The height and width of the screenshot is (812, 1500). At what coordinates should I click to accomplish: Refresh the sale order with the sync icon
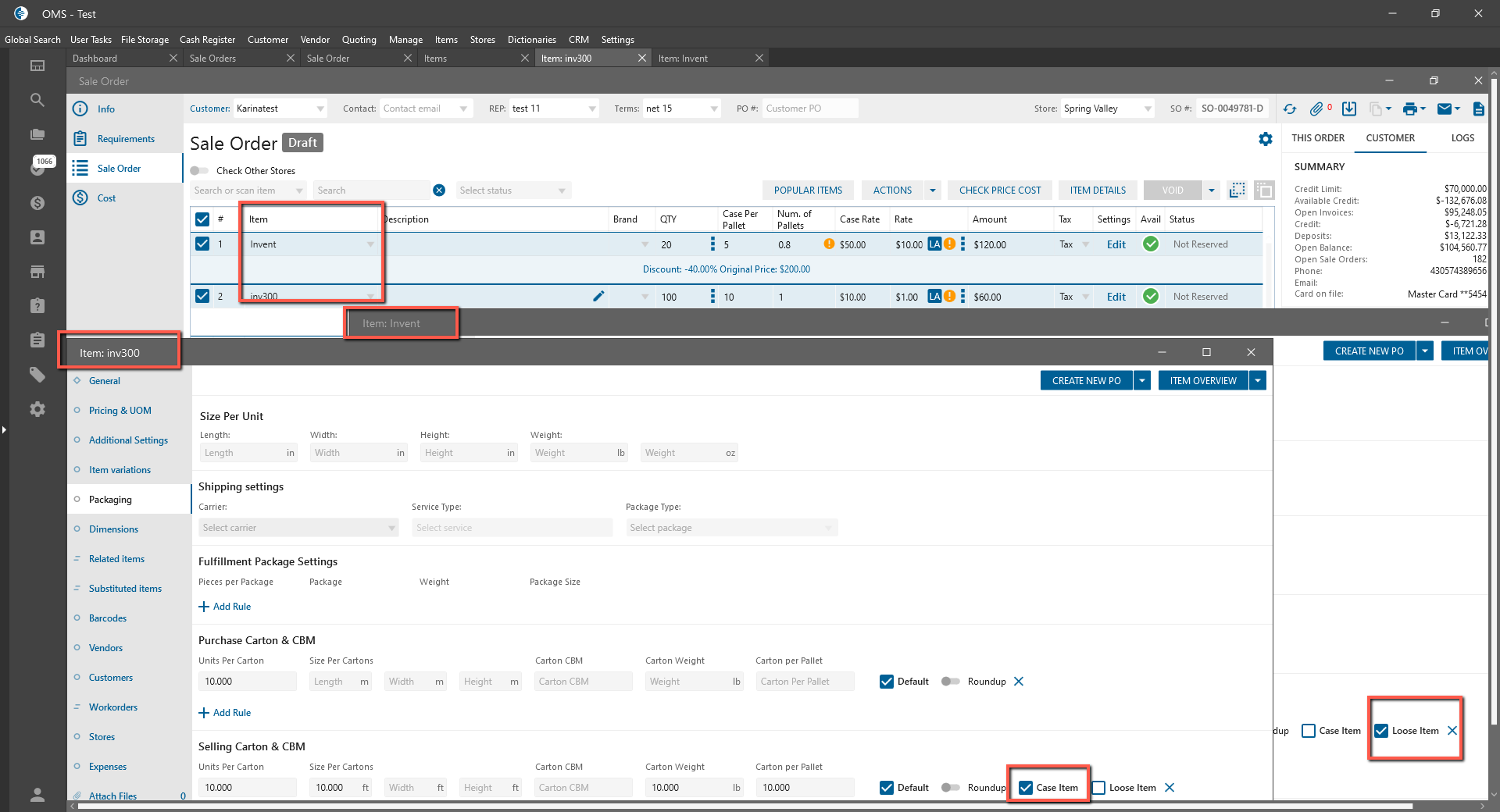click(1290, 109)
